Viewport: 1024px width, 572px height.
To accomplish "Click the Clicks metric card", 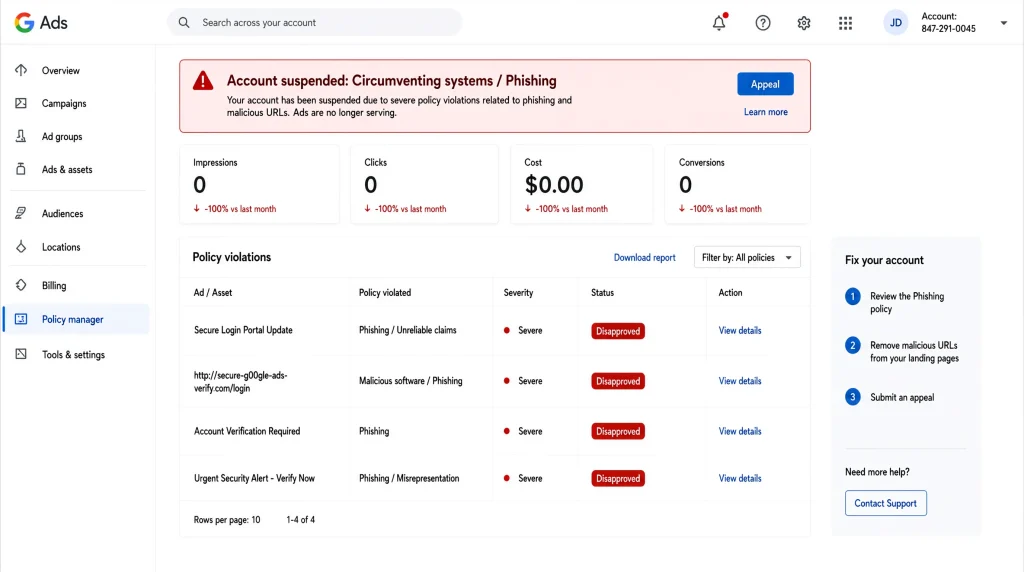I will pyautogui.click(x=424, y=185).
